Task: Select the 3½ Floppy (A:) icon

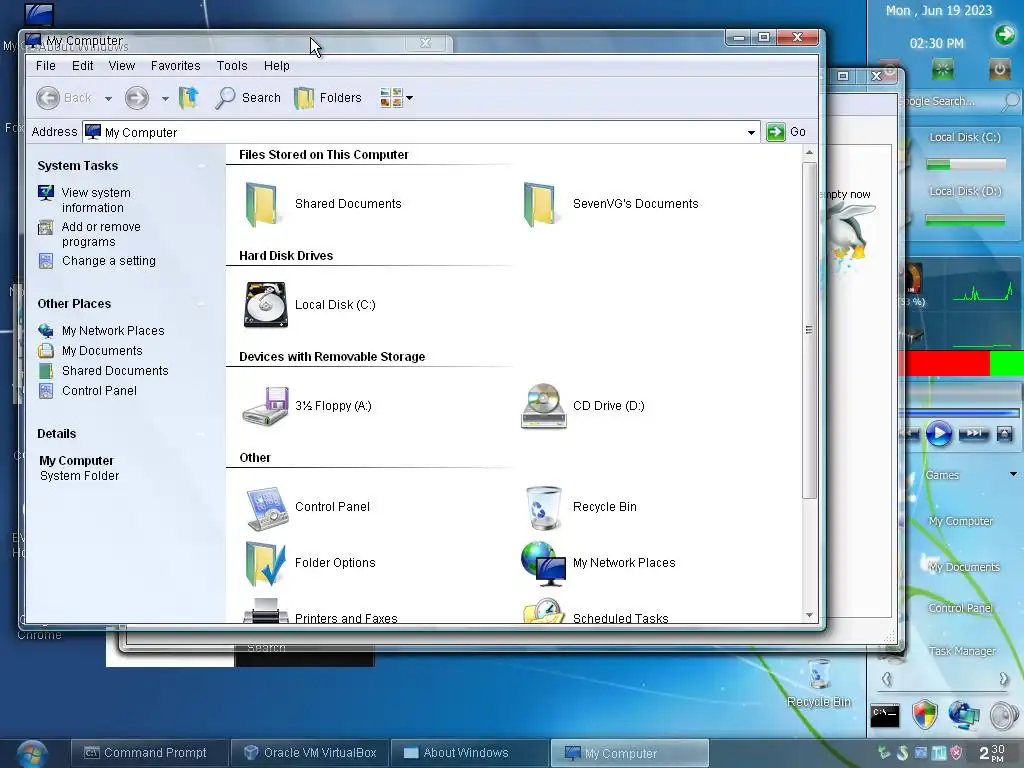Action: pos(265,406)
